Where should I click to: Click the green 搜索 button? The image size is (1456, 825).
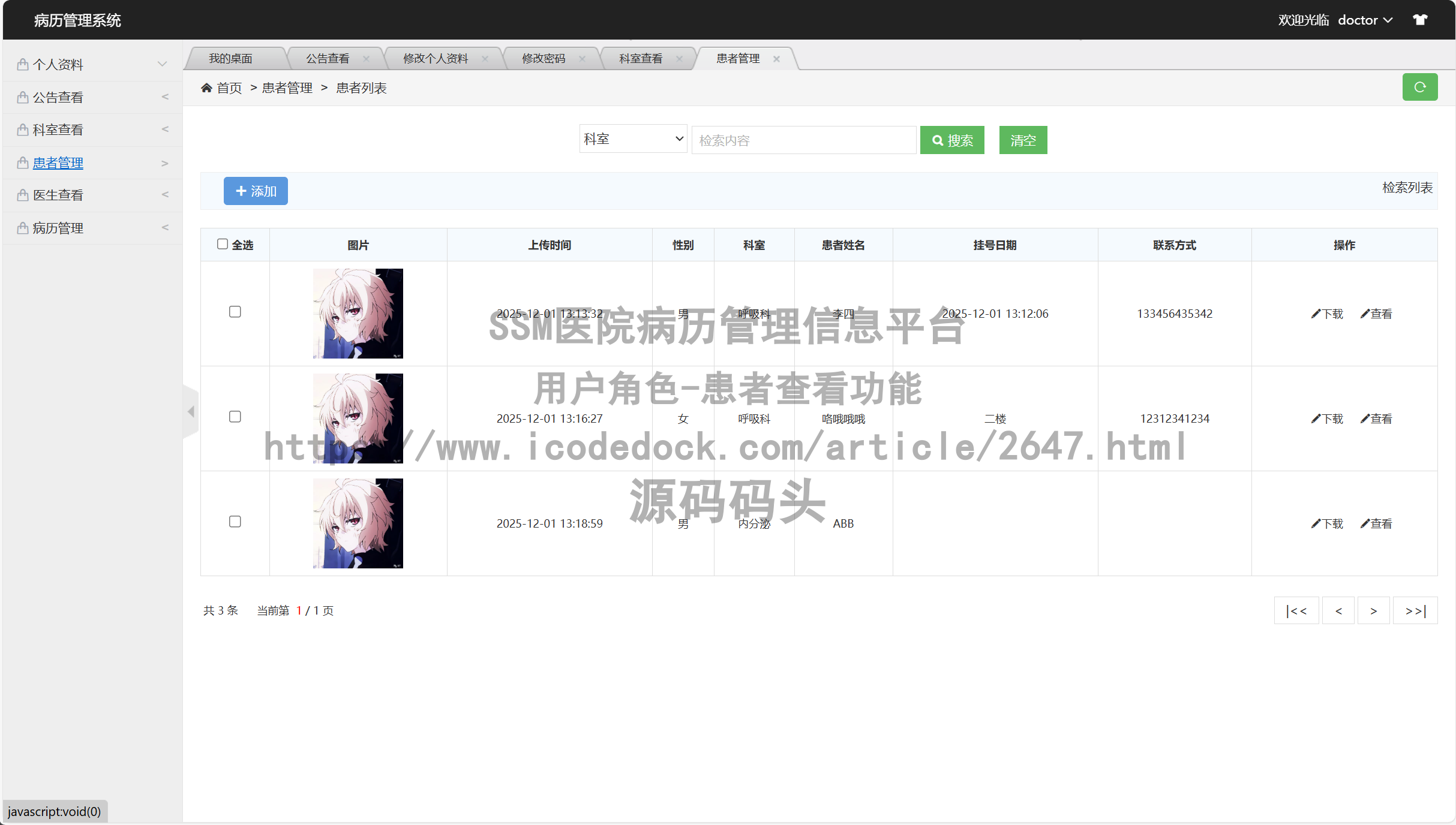pos(952,140)
